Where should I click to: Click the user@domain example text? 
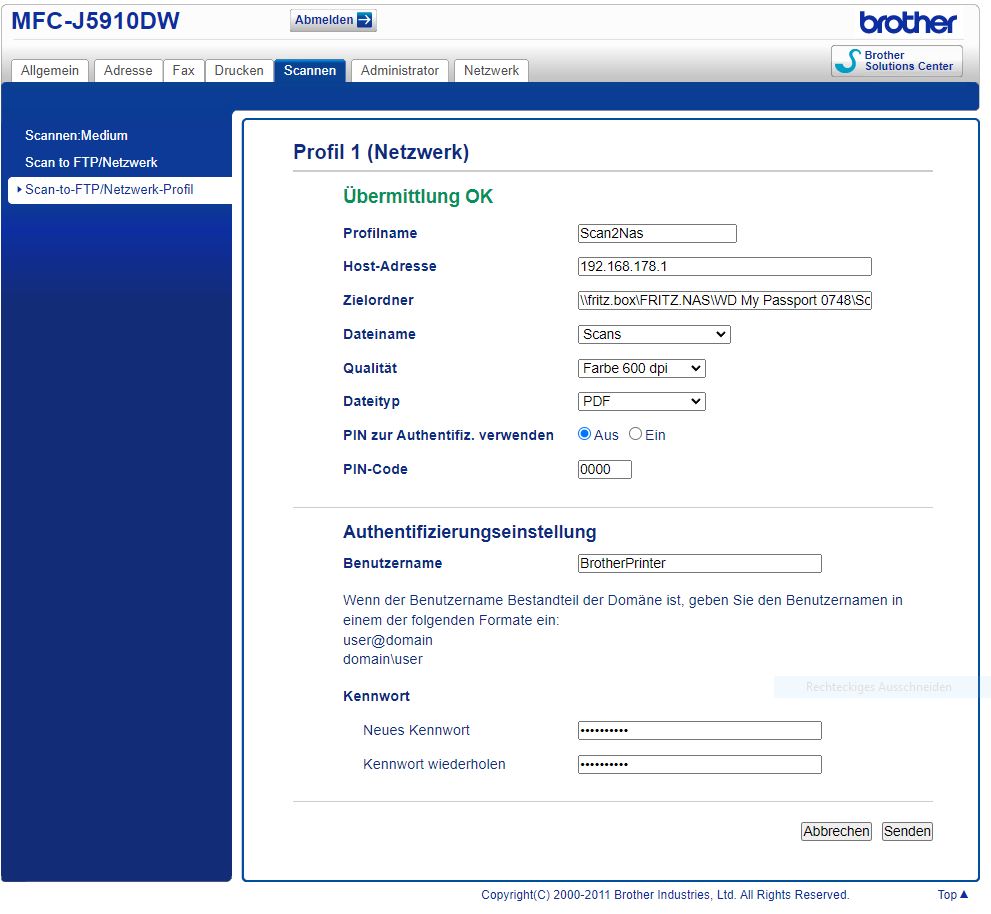tap(388, 640)
